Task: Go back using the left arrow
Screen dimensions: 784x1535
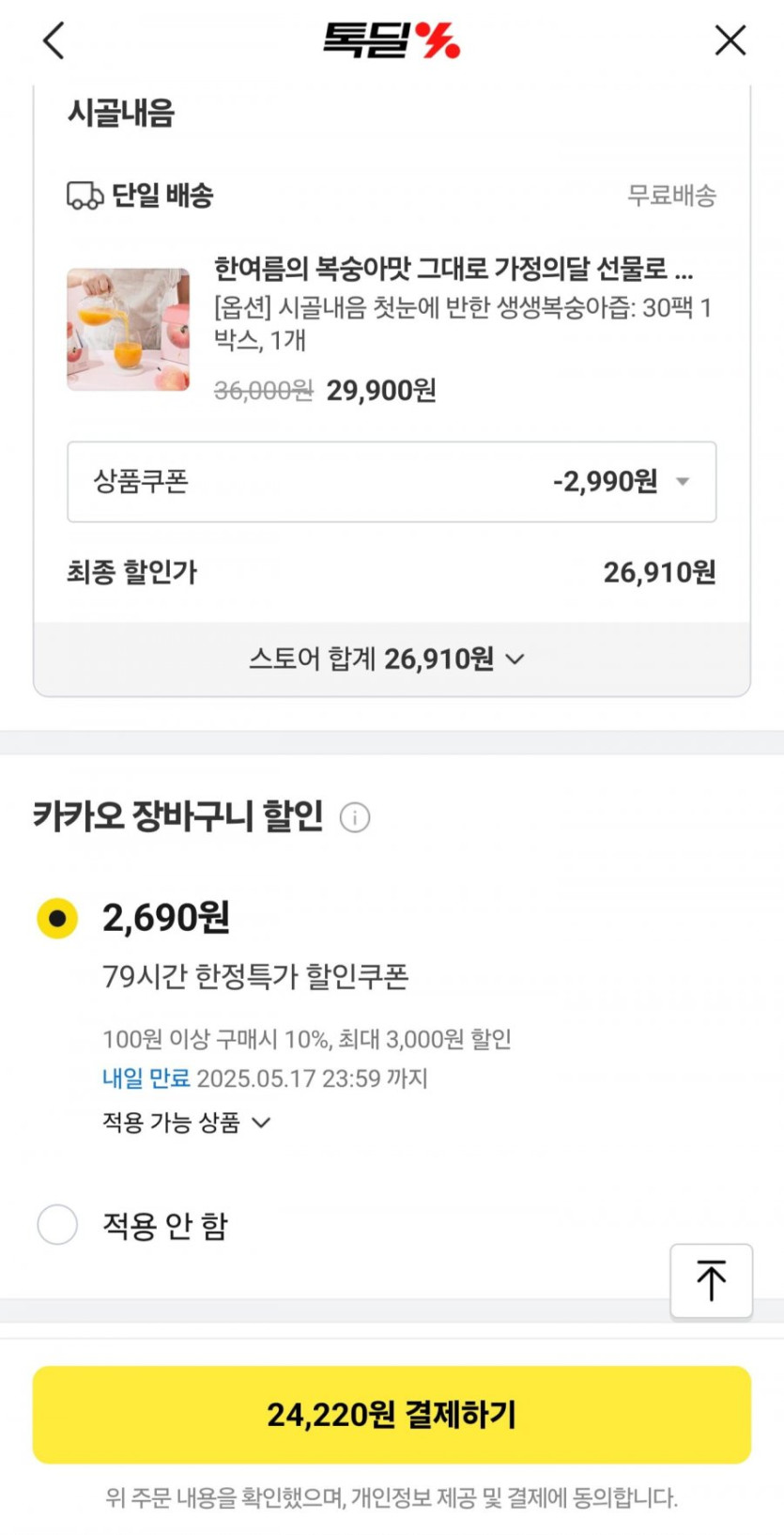Action: coord(54,40)
